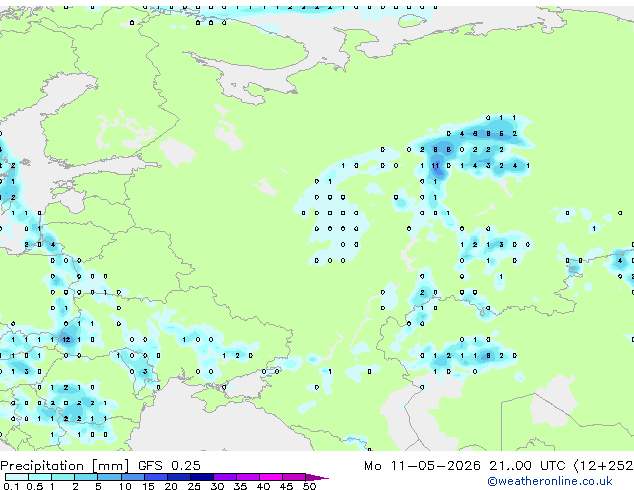This screenshot has width=634, height=490.
Task: Click the legend label '25'
Action: point(194,486)
